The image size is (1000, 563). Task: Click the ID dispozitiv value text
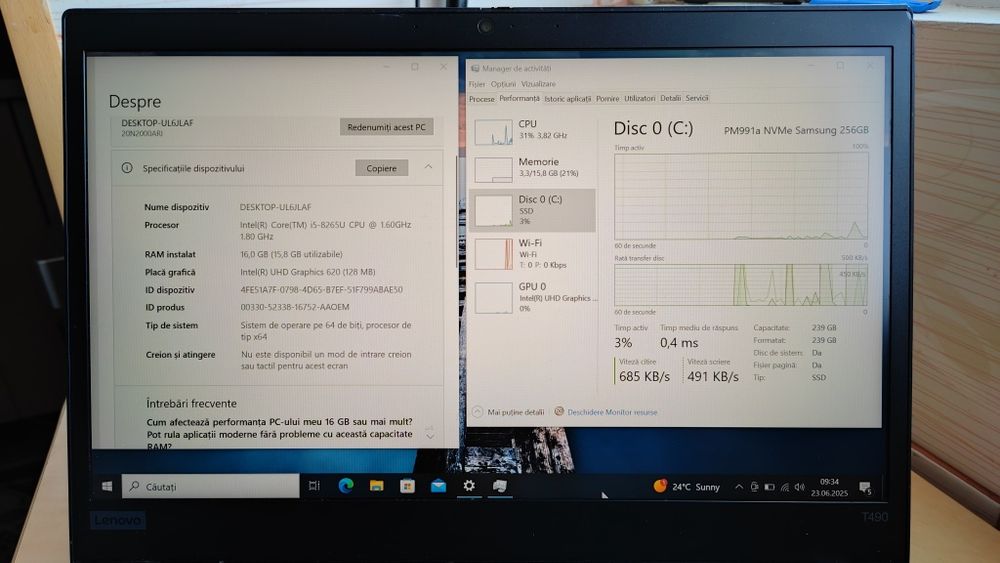pyautogui.click(x=321, y=289)
